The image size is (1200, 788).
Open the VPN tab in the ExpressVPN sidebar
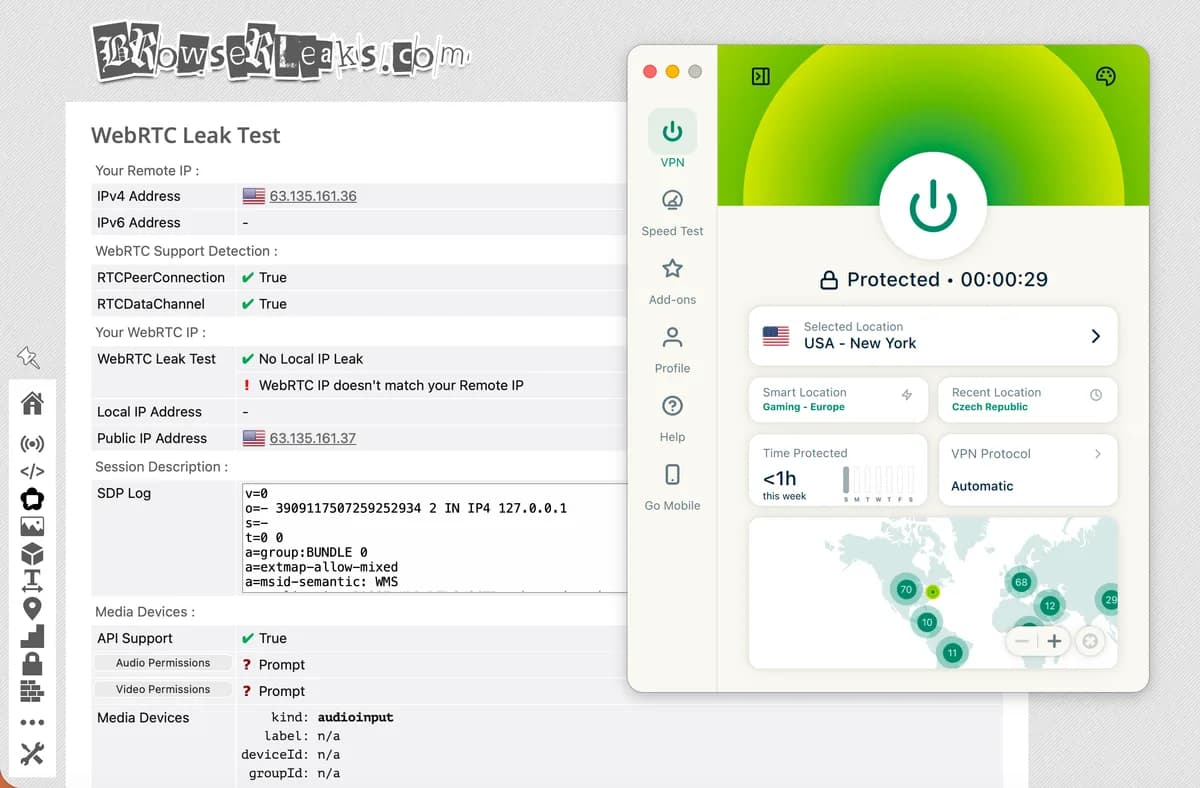672,140
